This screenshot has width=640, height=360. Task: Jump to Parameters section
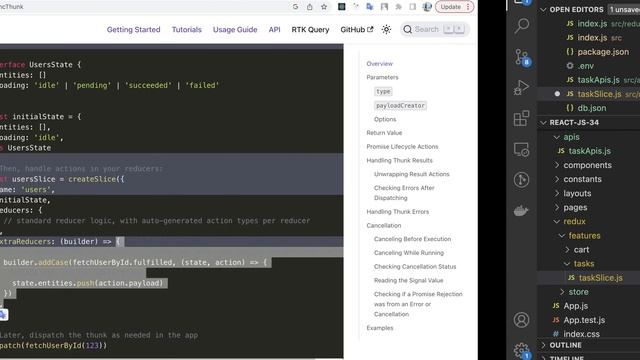[382, 77]
